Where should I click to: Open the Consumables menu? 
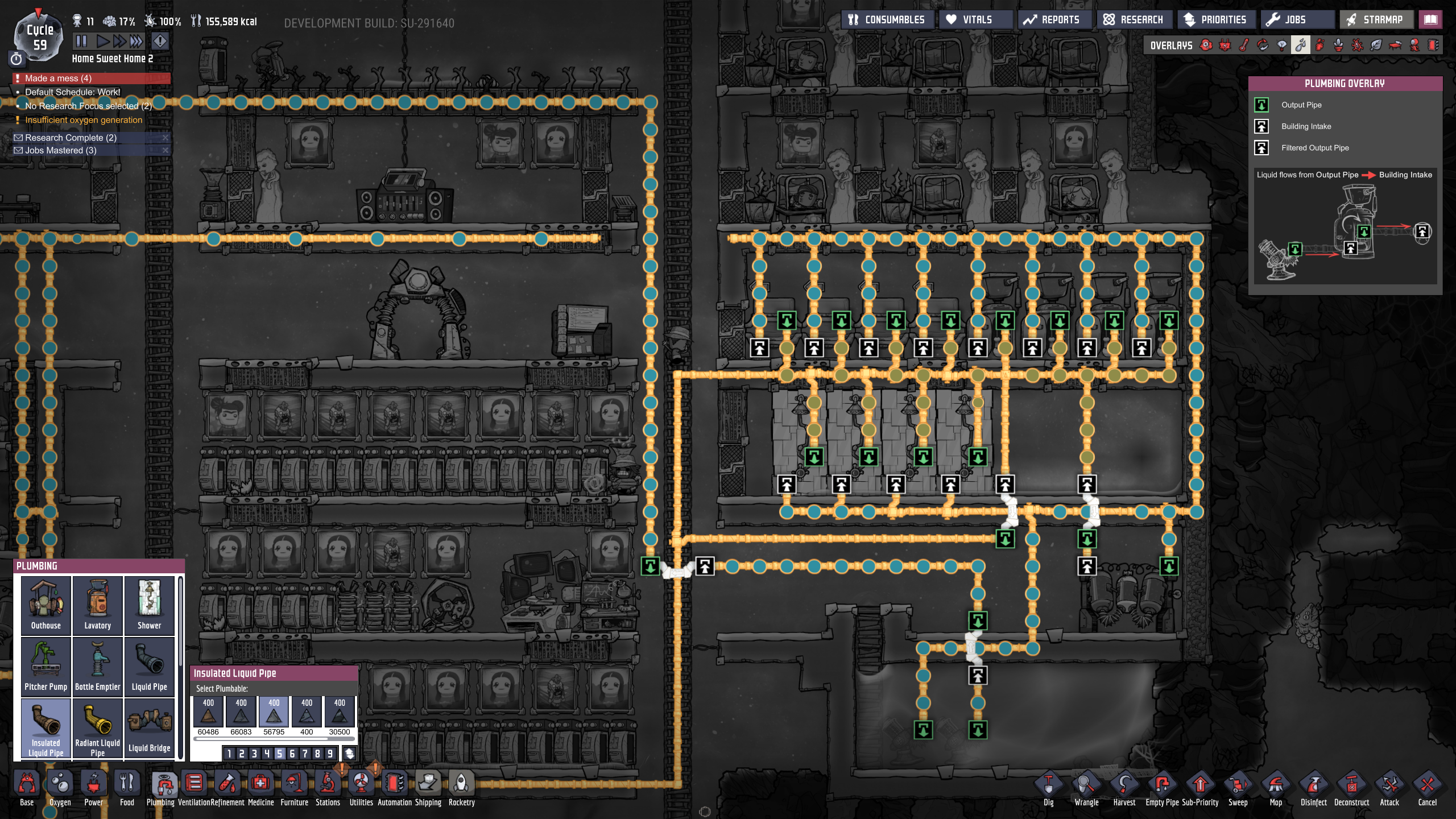(x=887, y=19)
